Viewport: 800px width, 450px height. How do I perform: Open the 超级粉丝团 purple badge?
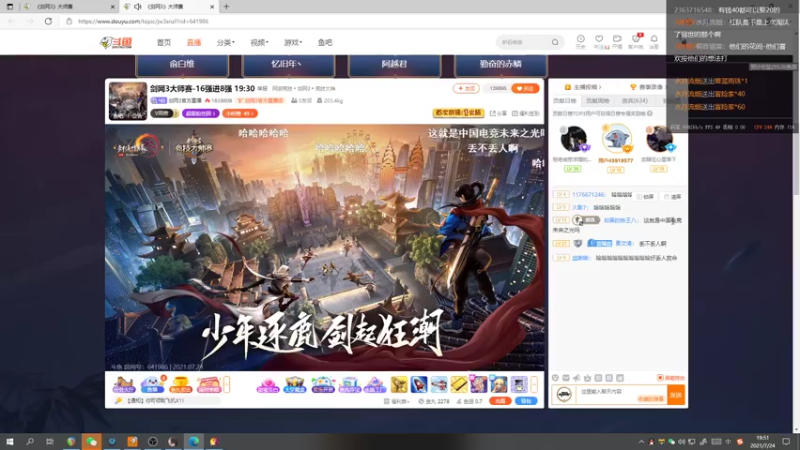[x=201, y=113]
